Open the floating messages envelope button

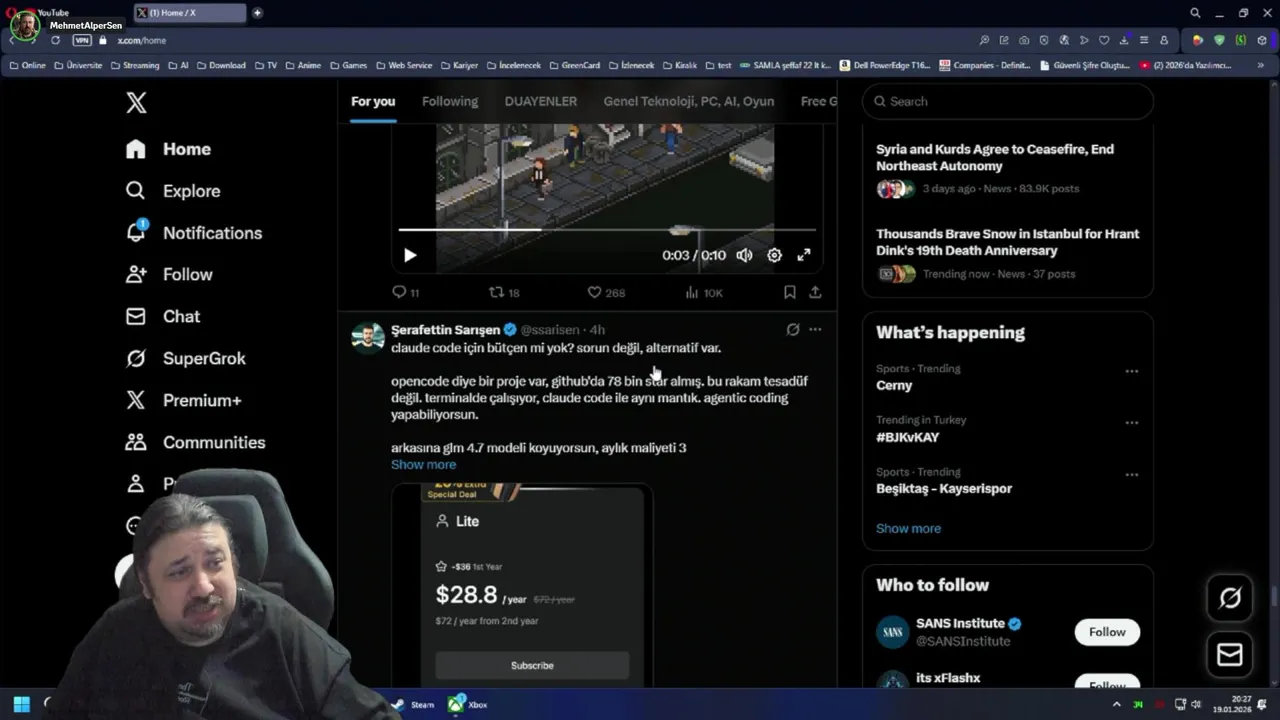(1230, 655)
